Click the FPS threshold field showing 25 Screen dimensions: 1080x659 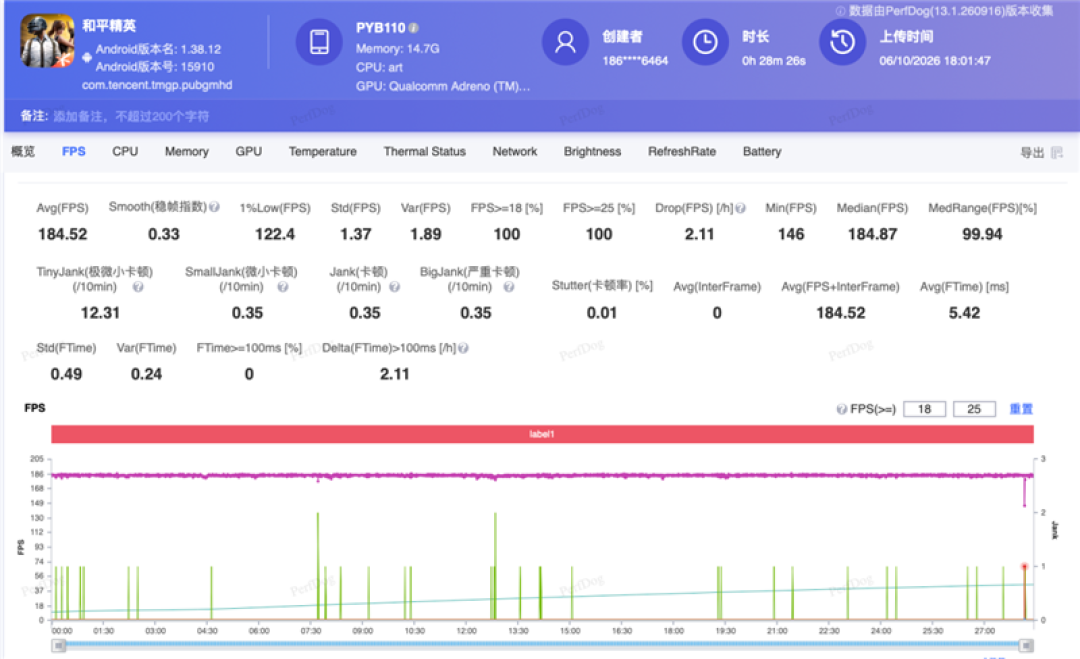(974, 409)
